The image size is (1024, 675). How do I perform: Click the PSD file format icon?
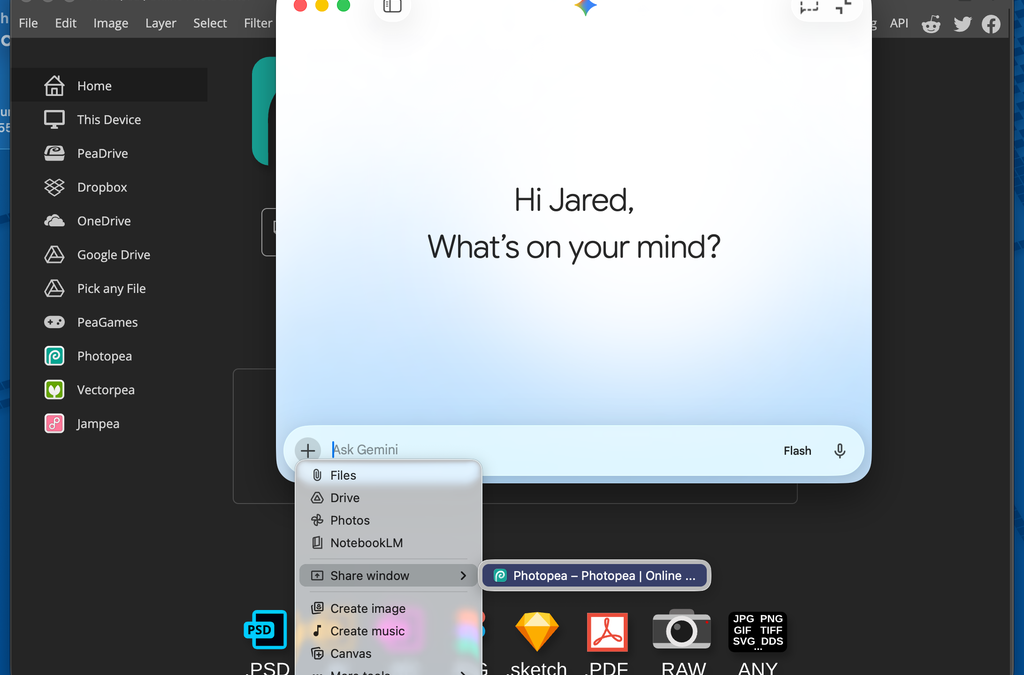(266, 629)
